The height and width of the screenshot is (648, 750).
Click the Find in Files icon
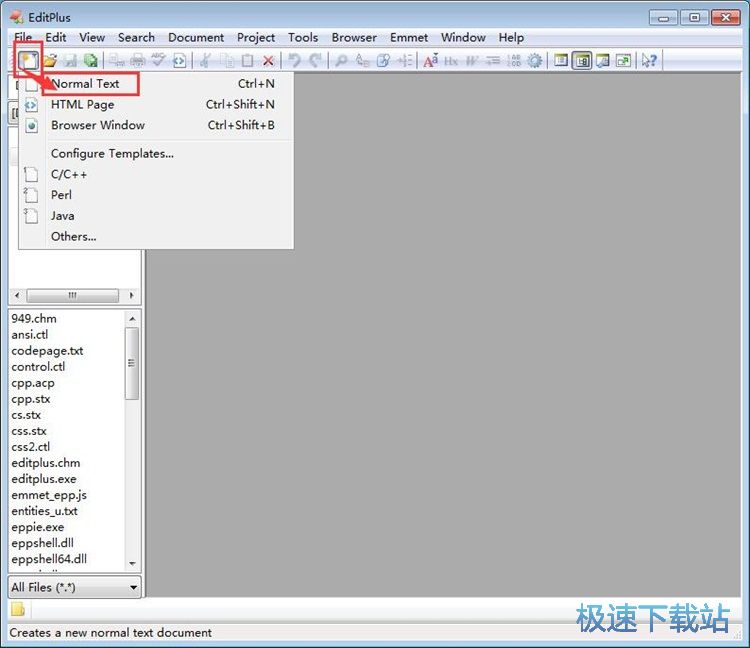coord(383,61)
